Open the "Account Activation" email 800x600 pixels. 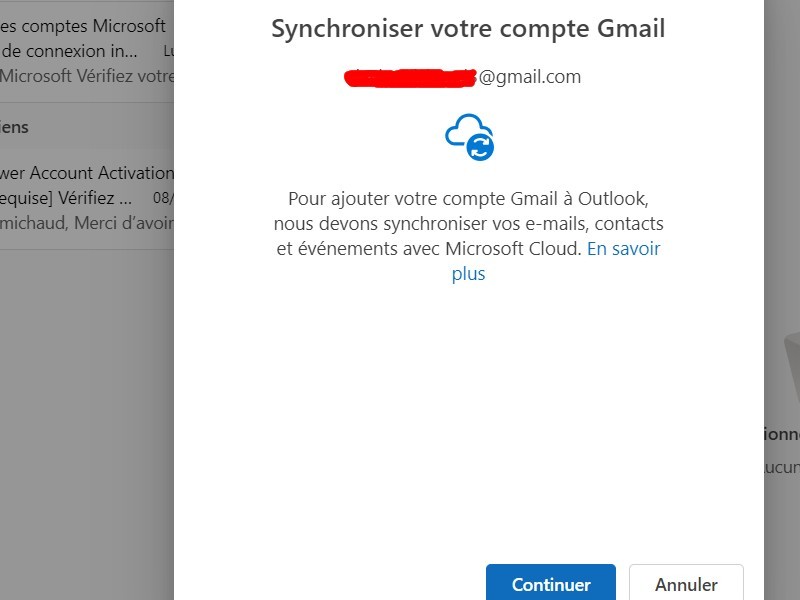[x=88, y=173]
